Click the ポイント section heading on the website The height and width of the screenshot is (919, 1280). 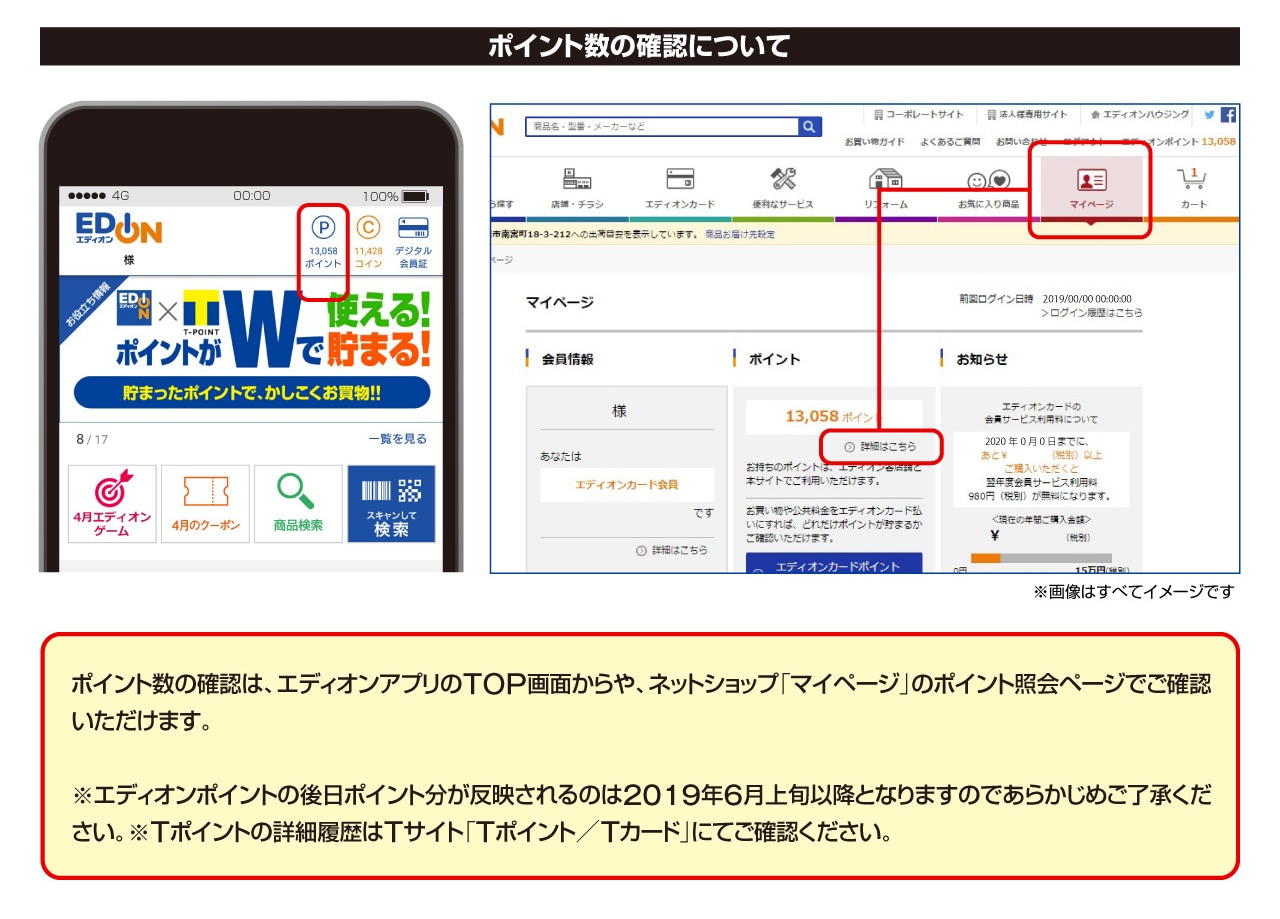tap(775, 359)
